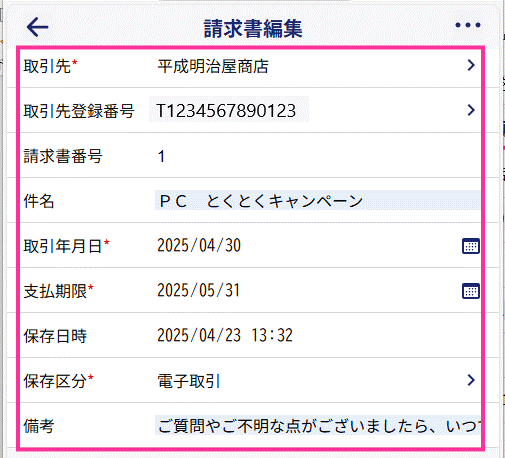Expand 取引先登録番号 chevron

point(471,110)
